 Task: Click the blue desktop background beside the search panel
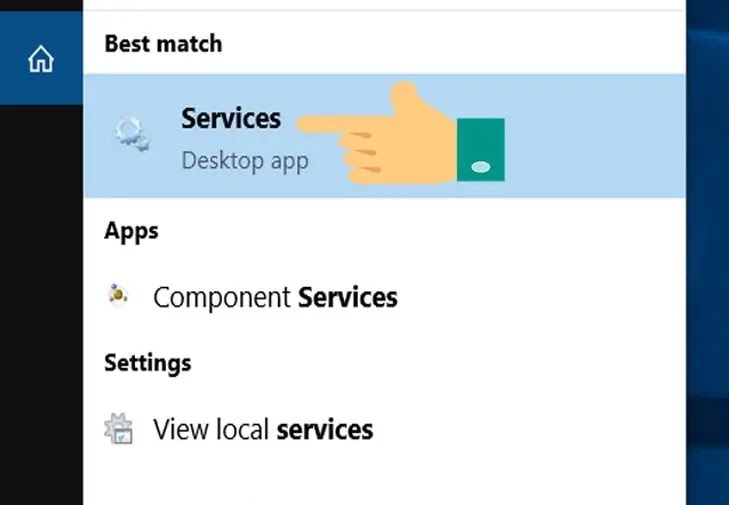click(x=707, y=252)
